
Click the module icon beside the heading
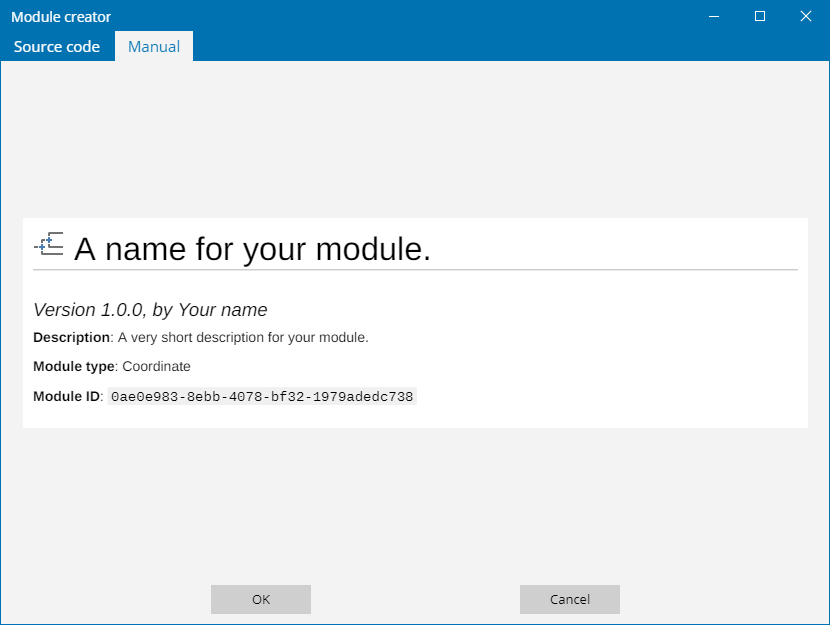tap(49, 244)
